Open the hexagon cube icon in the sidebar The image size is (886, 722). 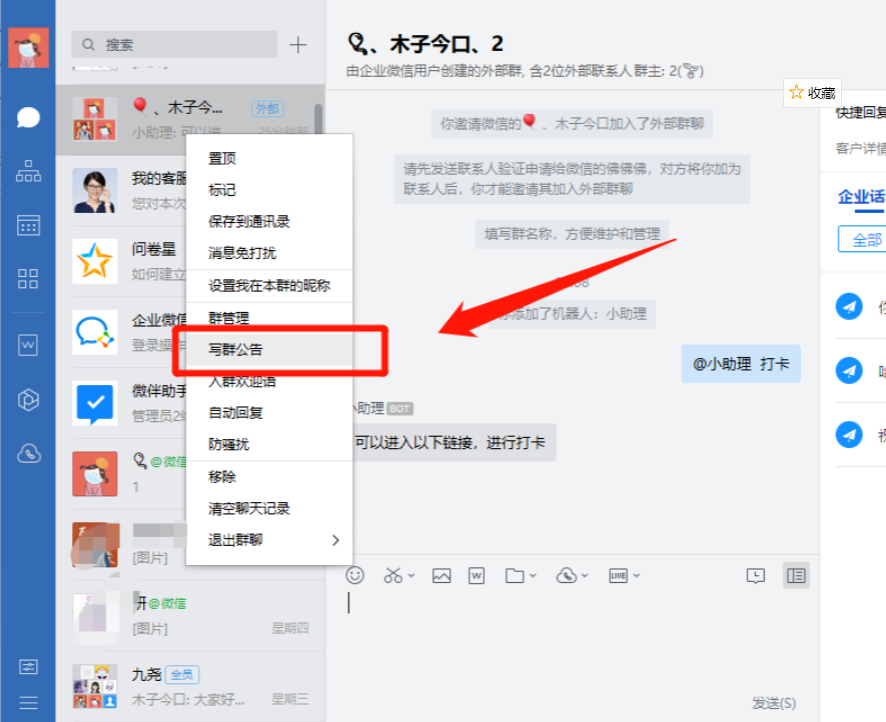point(28,399)
